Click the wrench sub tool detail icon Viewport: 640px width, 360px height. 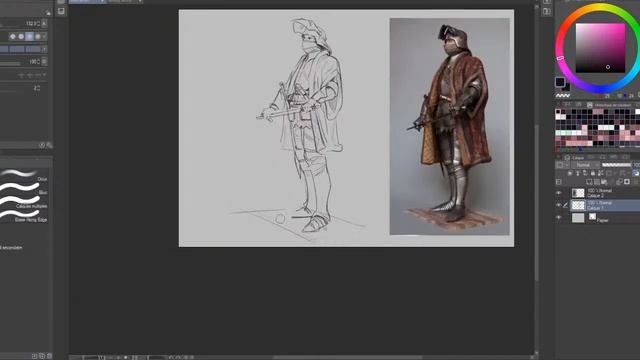coord(49,145)
